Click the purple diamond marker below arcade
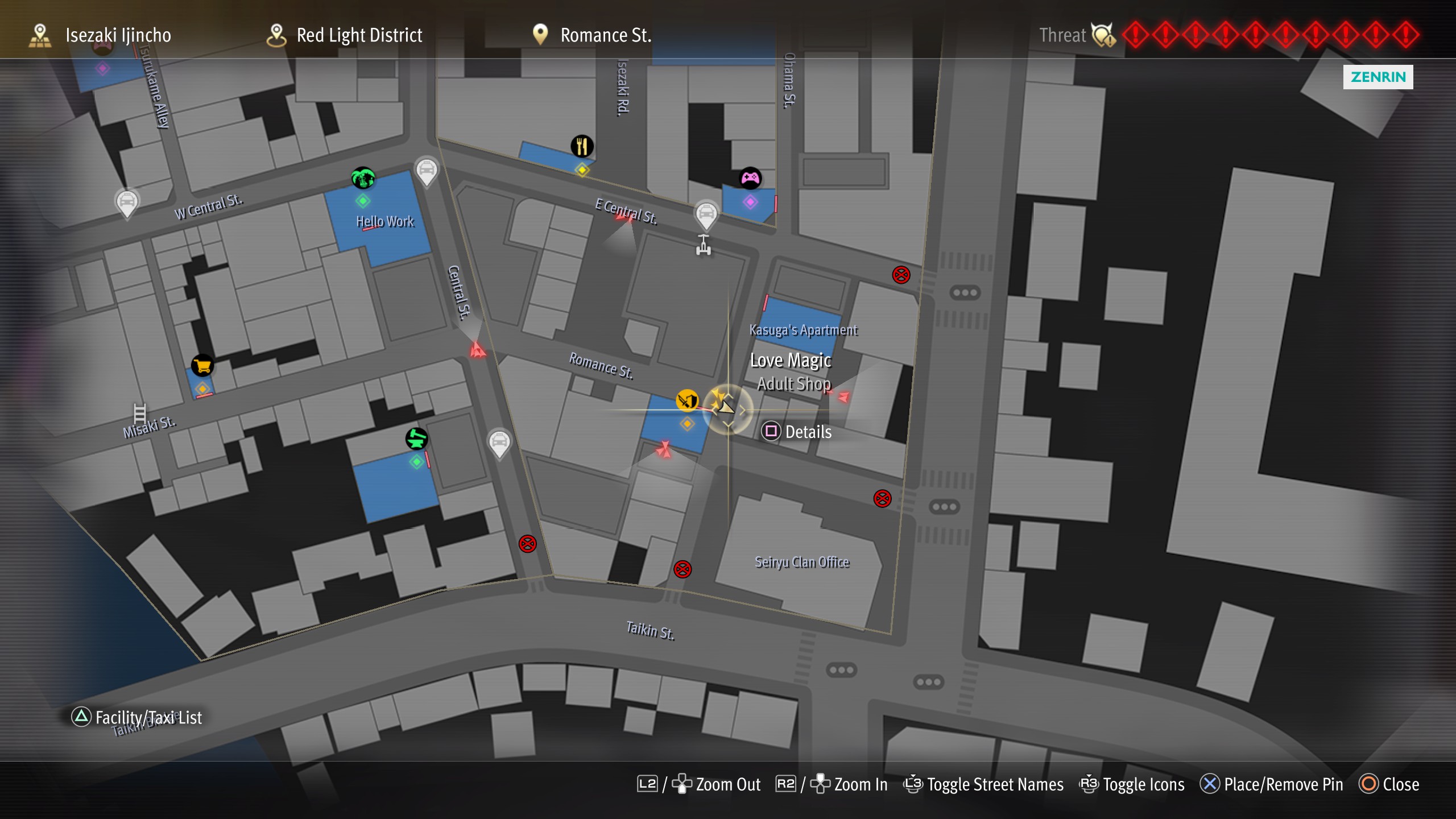The width and height of the screenshot is (1456, 819). point(750,202)
